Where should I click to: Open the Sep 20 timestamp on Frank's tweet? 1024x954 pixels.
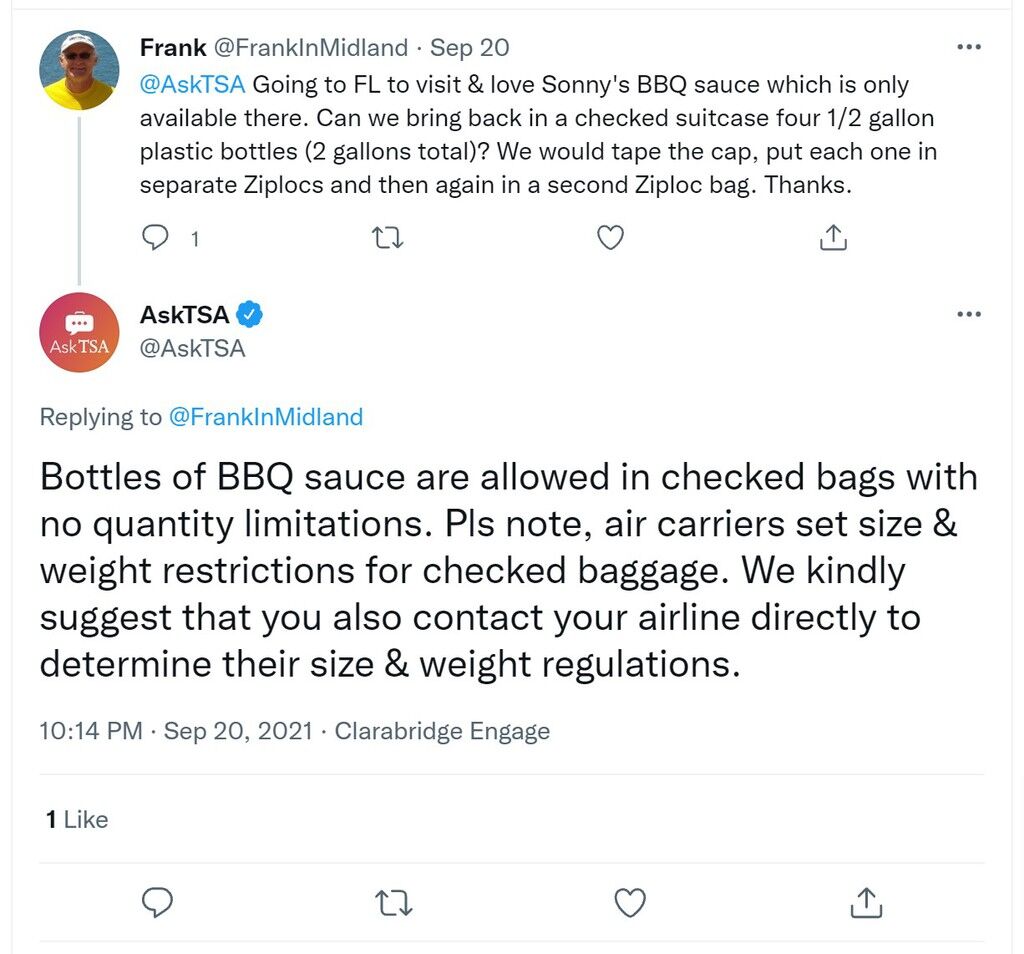470,48
